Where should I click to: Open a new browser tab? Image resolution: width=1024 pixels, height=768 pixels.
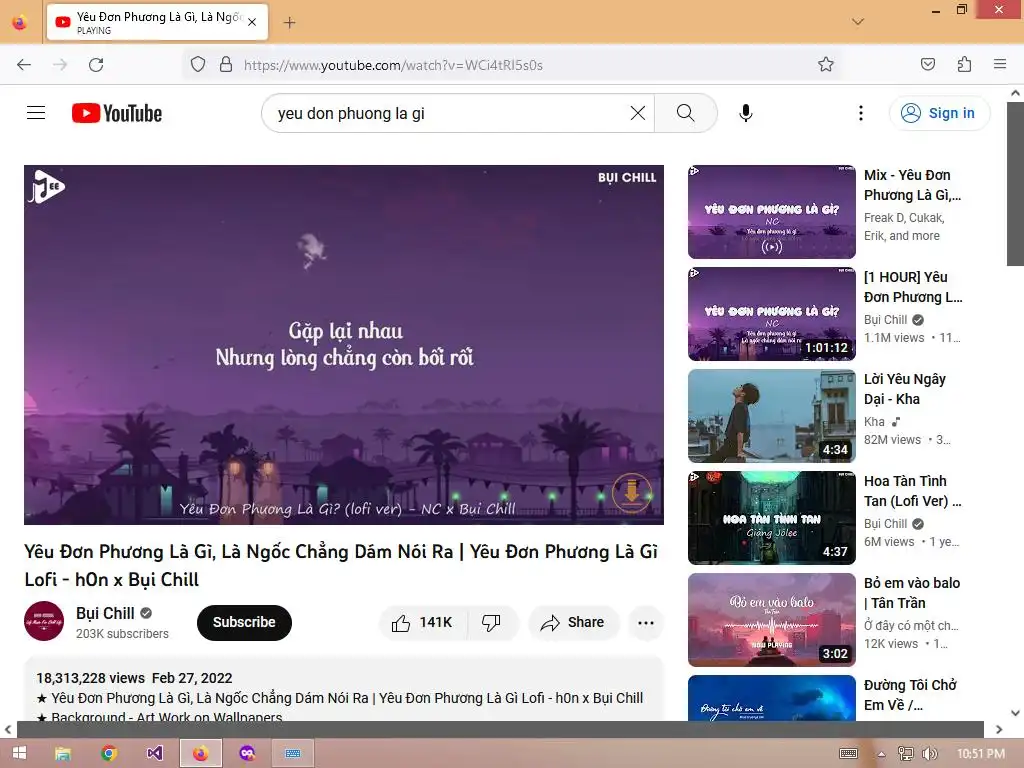[289, 23]
